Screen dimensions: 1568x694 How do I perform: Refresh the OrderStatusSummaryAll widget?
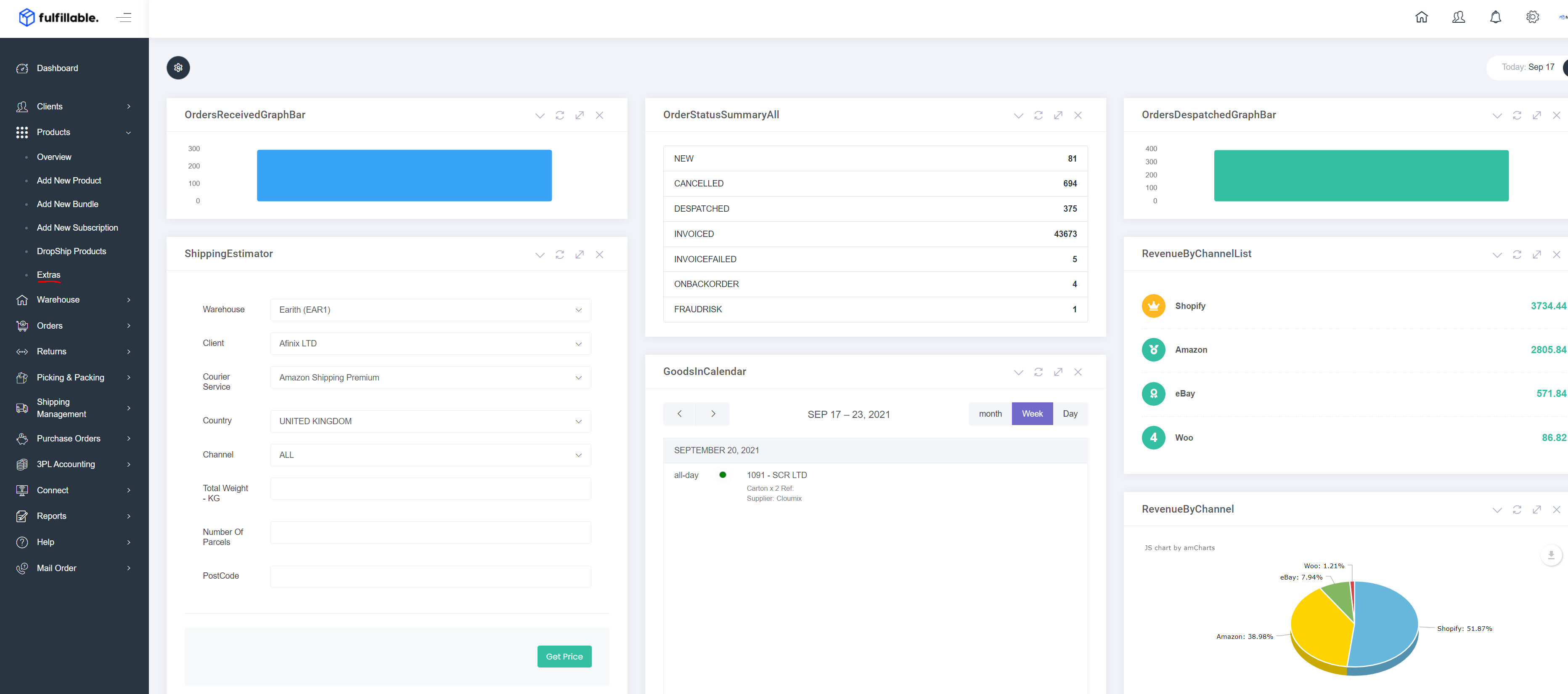(x=1038, y=115)
